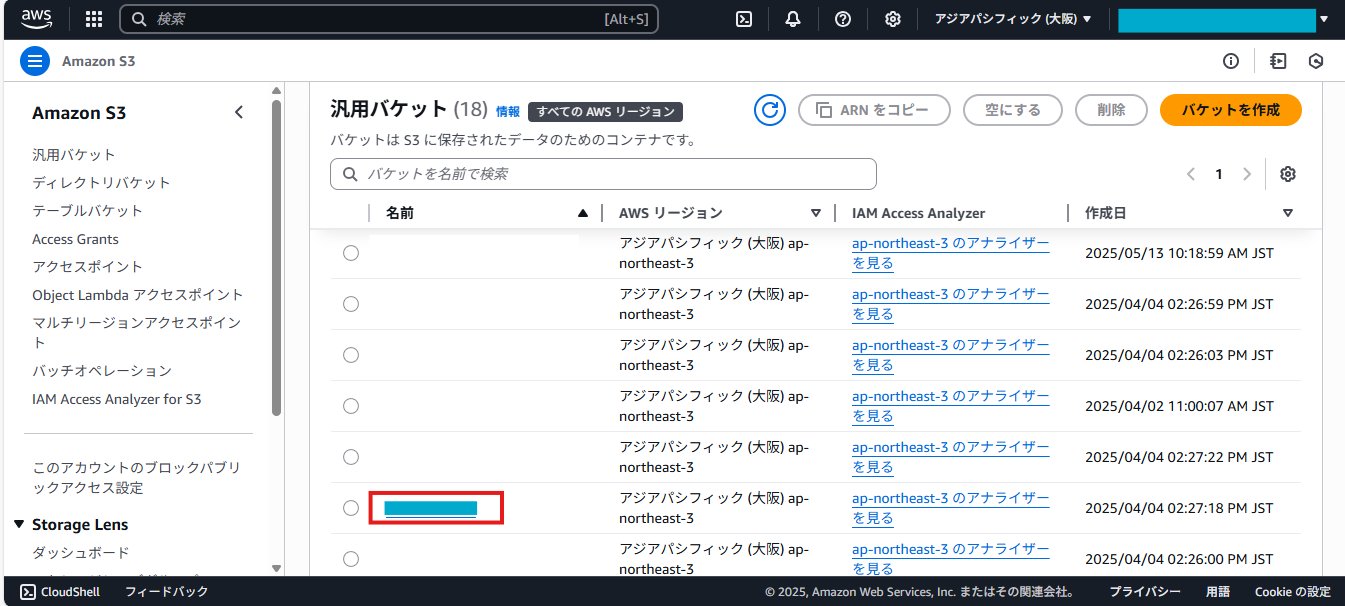Open Storage Lens ダッシュボード
Viewport: 1345px width, 606px height.
click(81, 553)
